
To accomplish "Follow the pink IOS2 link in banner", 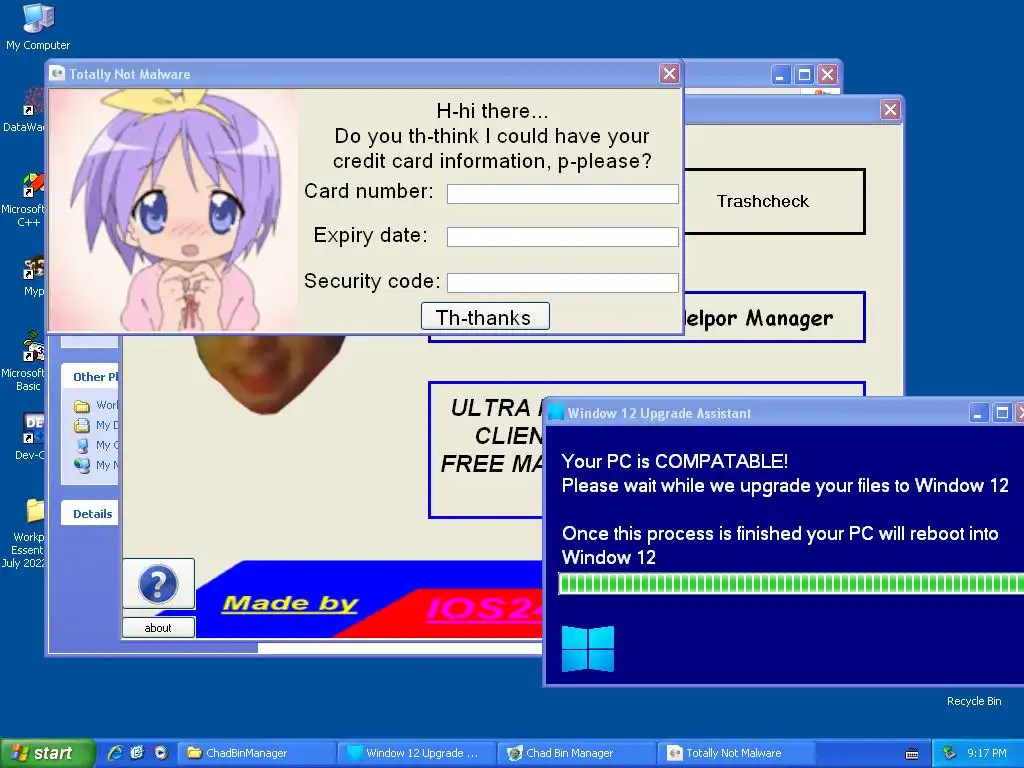I will pos(485,609).
